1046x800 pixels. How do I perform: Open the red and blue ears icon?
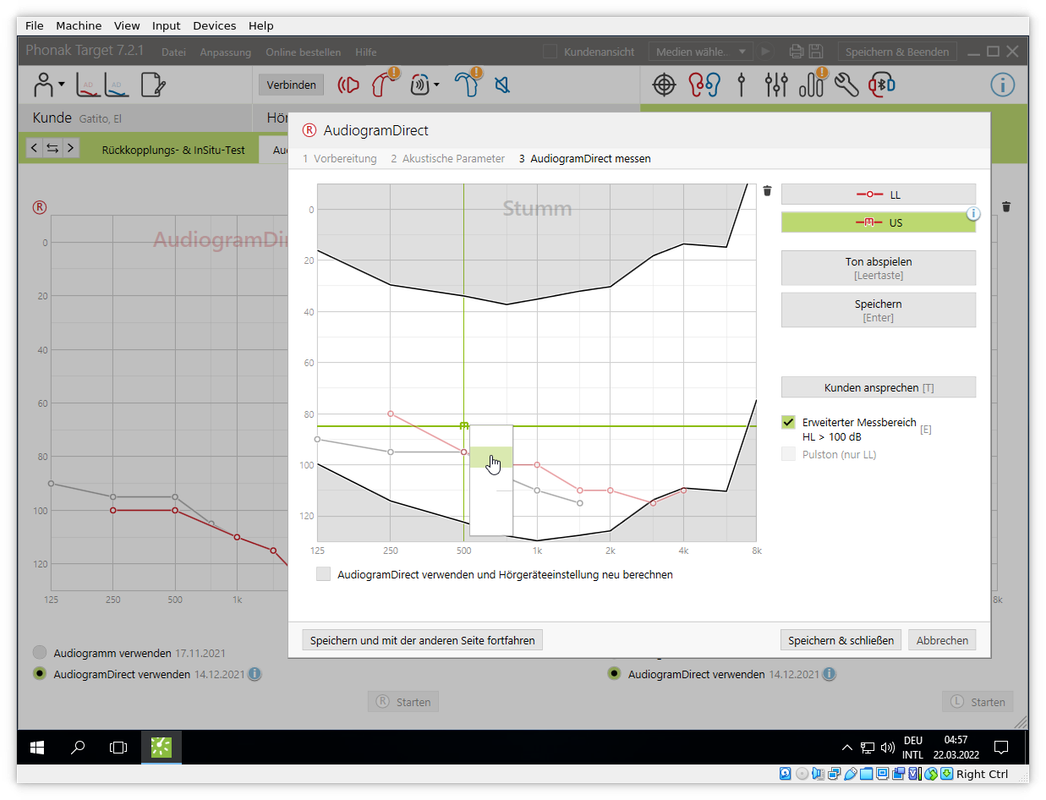click(x=704, y=85)
